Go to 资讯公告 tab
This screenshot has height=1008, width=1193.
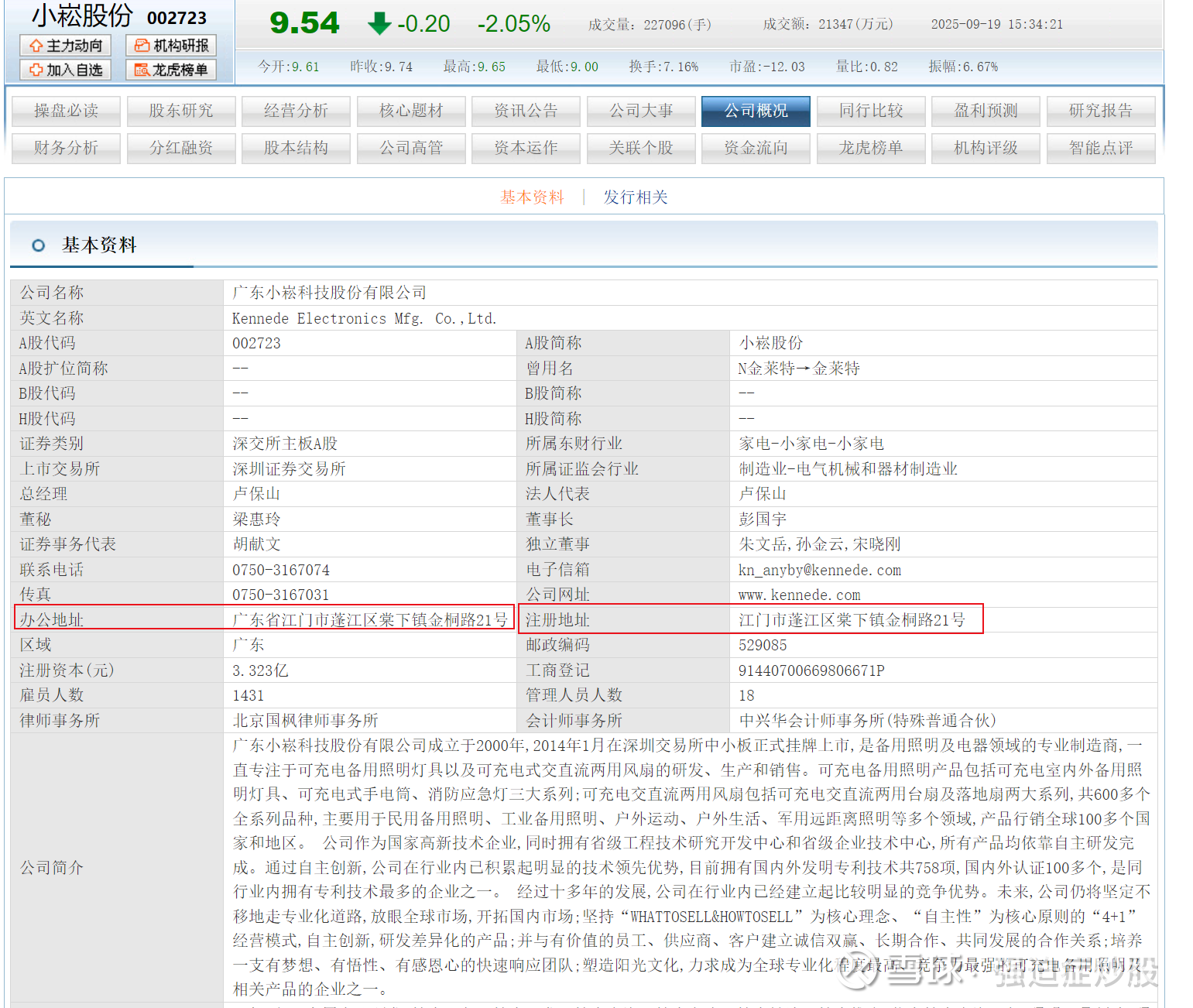point(526,111)
